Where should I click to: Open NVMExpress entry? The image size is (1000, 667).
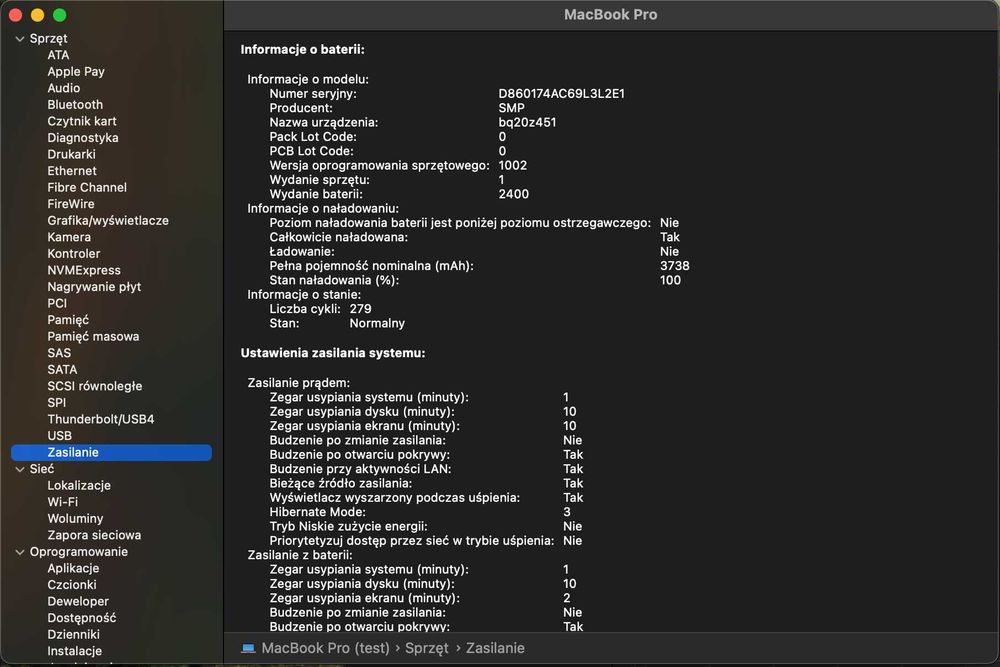coord(84,270)
